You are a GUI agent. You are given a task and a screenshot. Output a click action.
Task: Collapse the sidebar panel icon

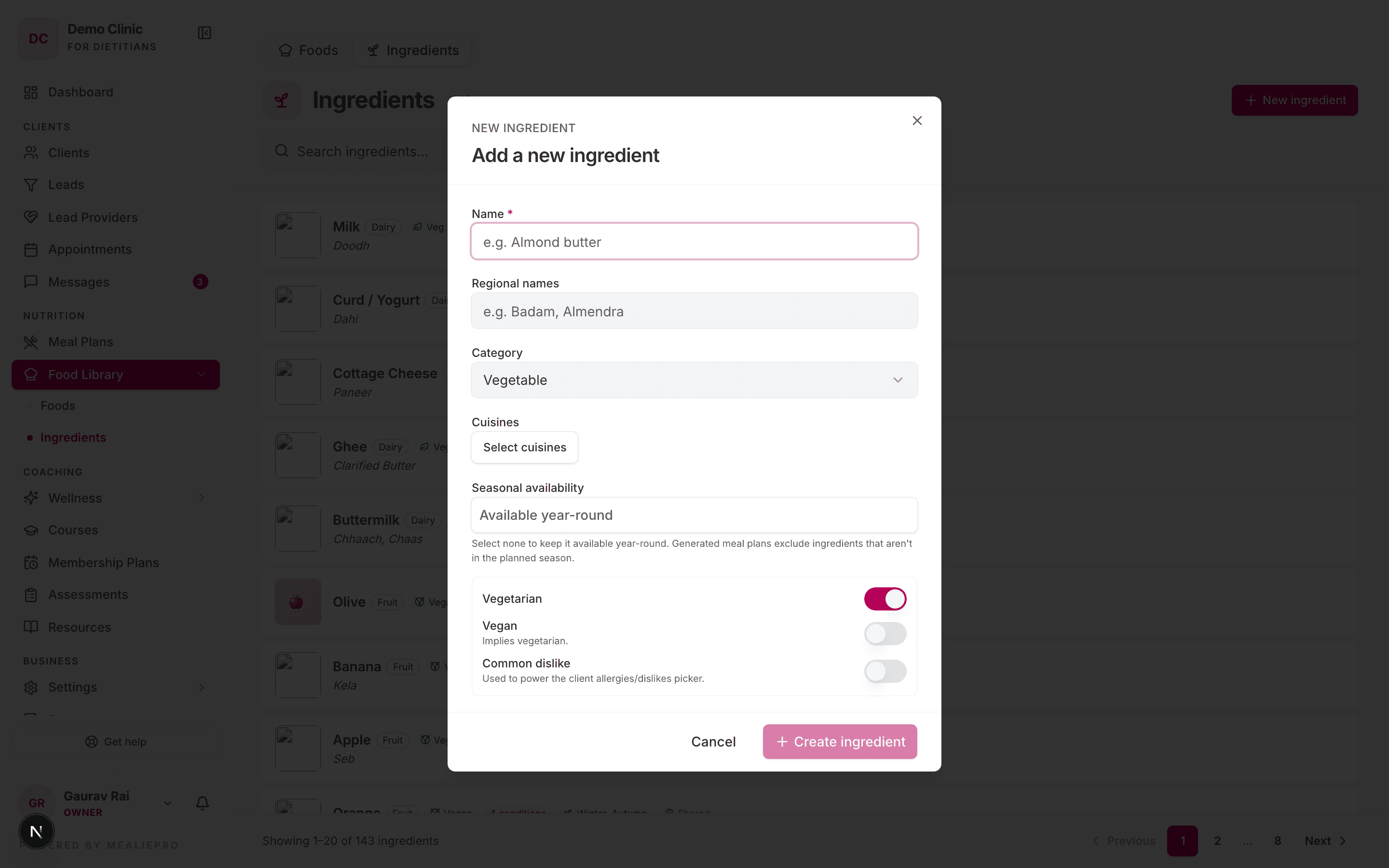204,33
